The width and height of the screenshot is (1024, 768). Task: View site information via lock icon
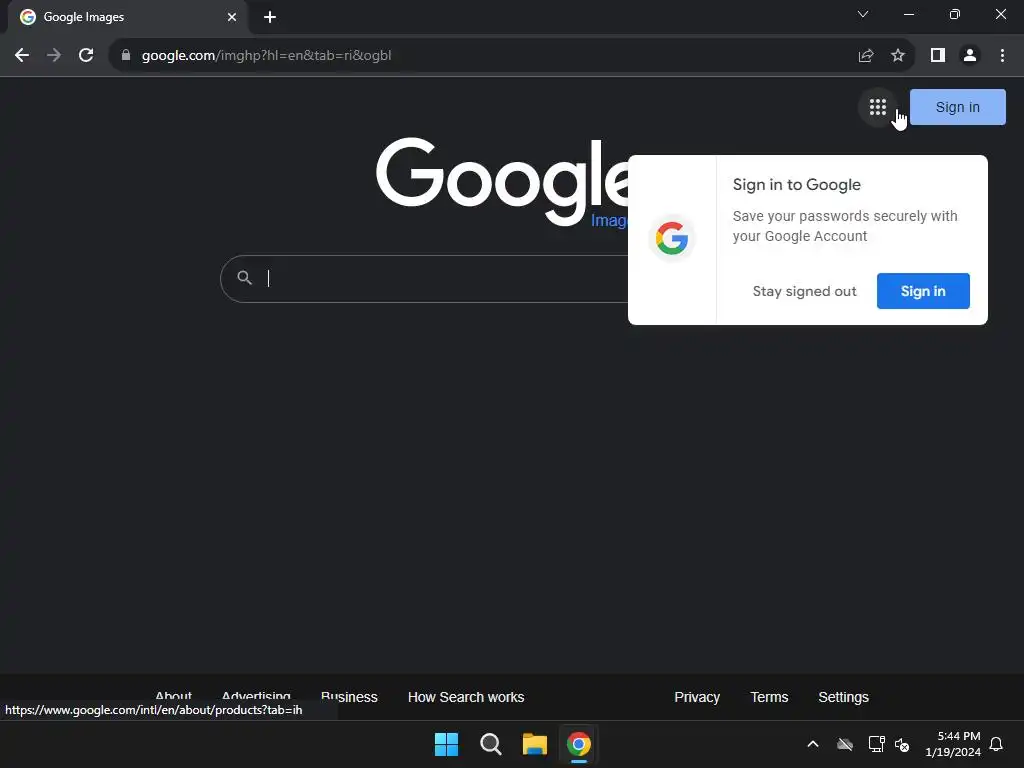pos(126,56)
